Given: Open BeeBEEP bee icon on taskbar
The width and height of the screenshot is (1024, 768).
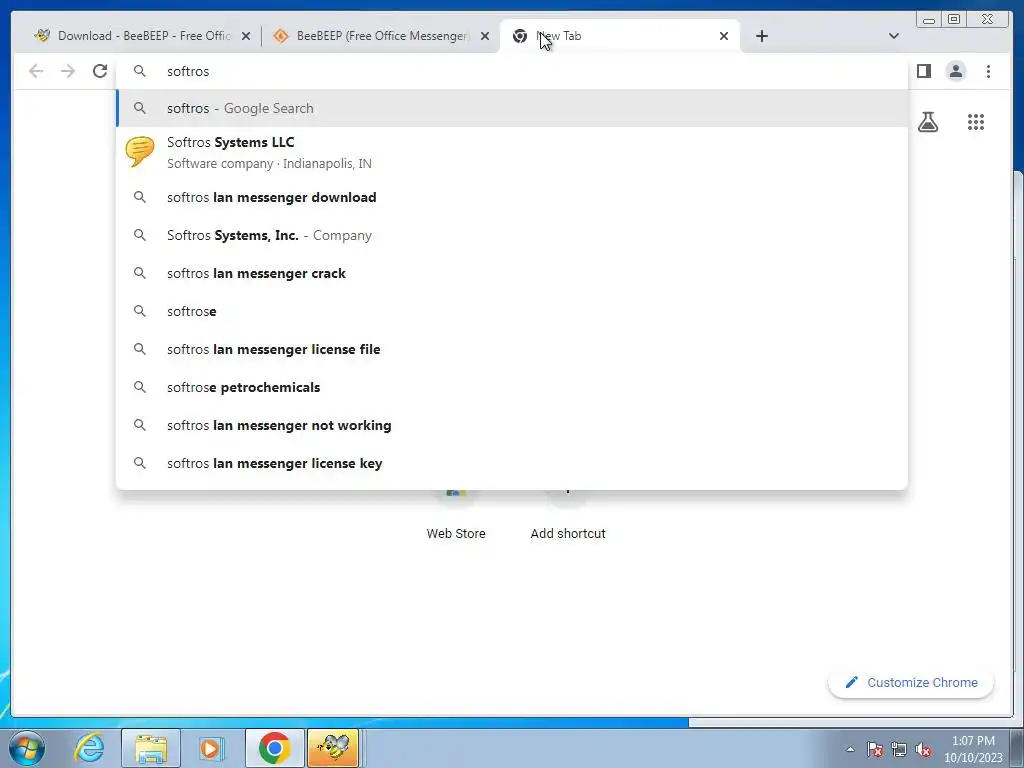Looking at the screenshot, I should [333, 748].
